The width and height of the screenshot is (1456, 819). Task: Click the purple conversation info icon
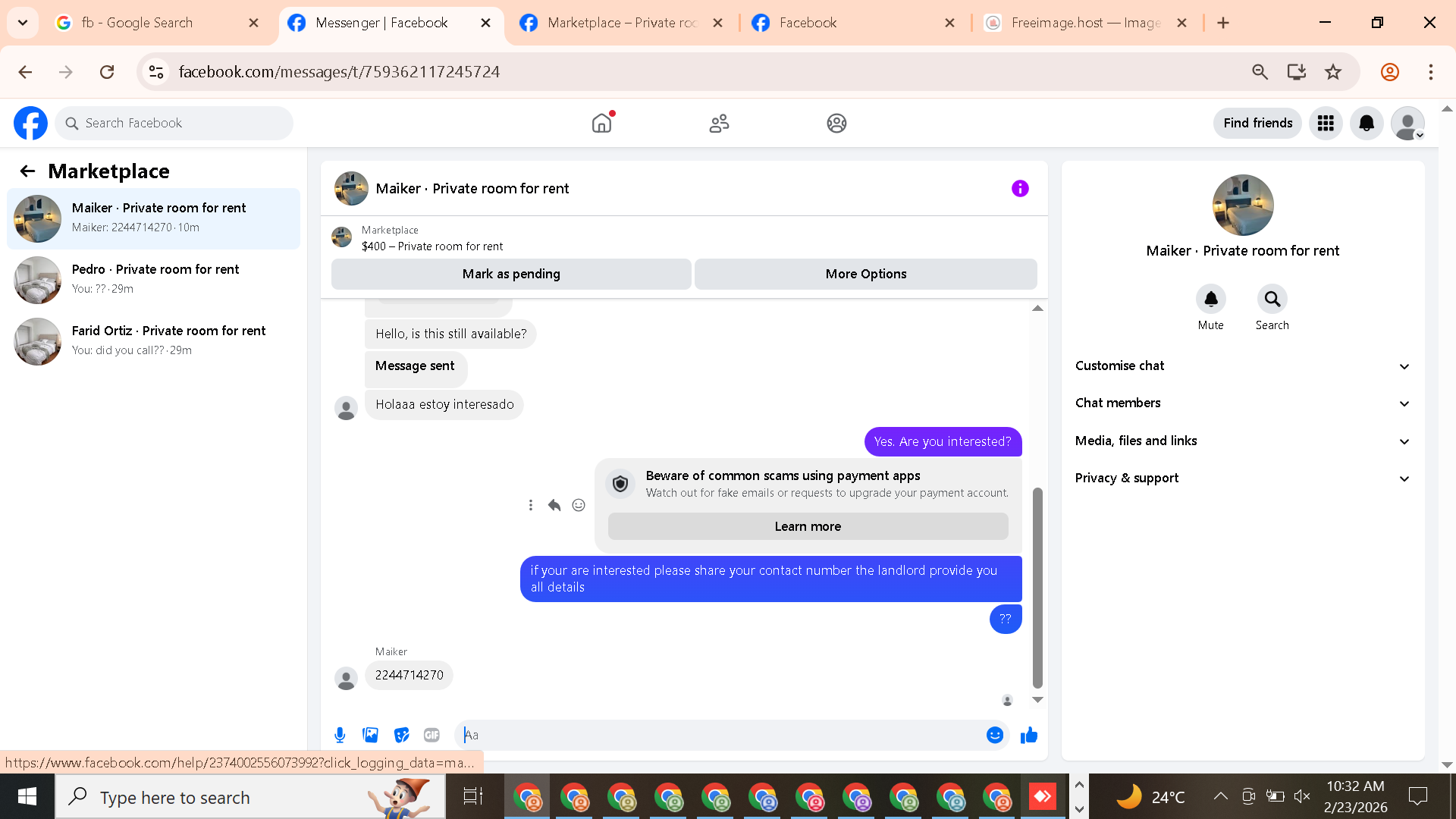point(1020,188)
